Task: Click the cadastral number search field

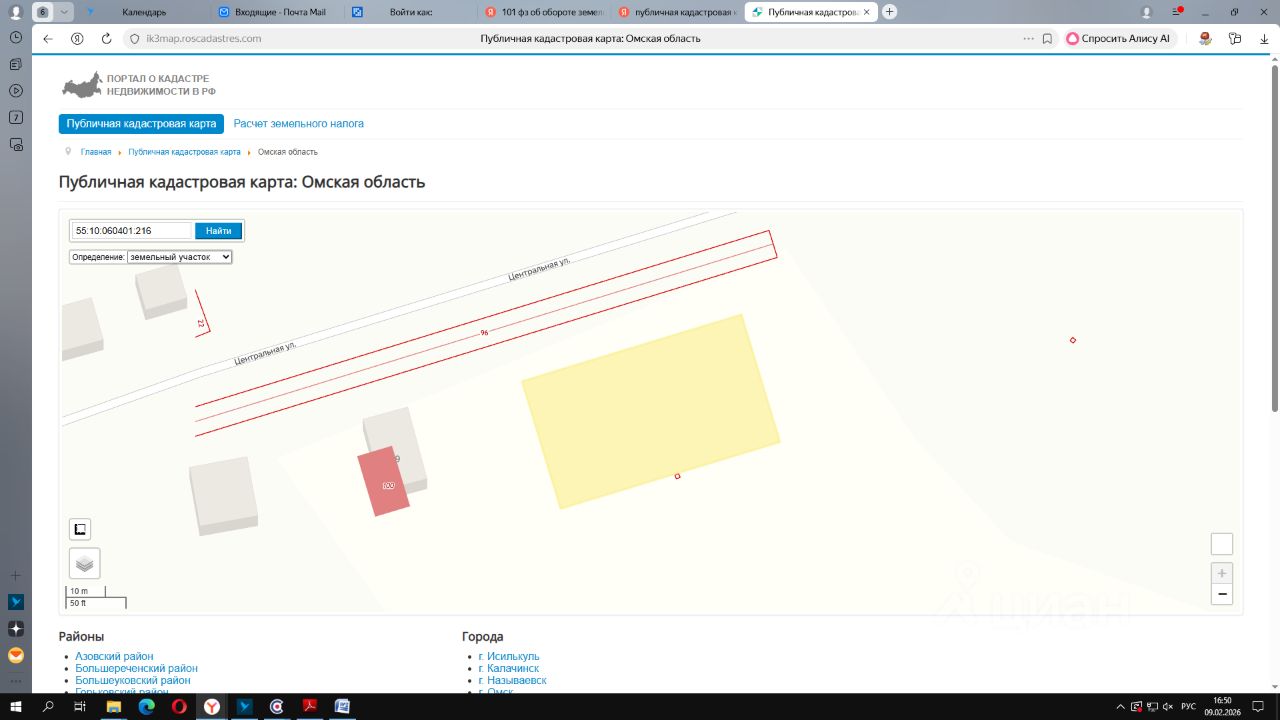Action: [131, 231]
